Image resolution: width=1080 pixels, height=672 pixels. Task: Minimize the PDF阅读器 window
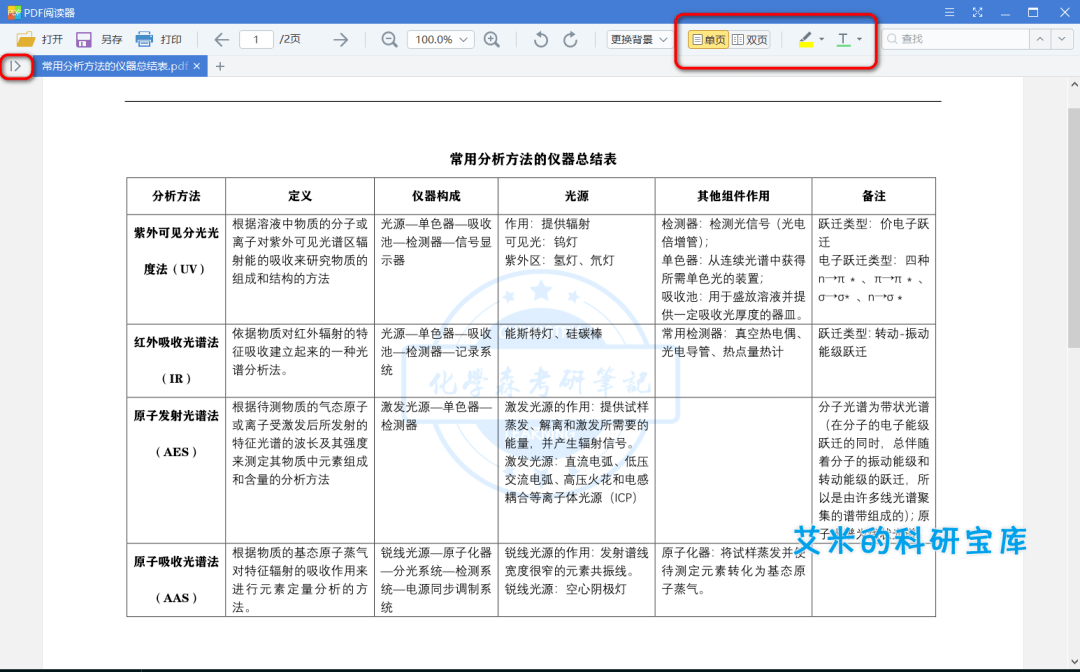[x=1006, y=12]
